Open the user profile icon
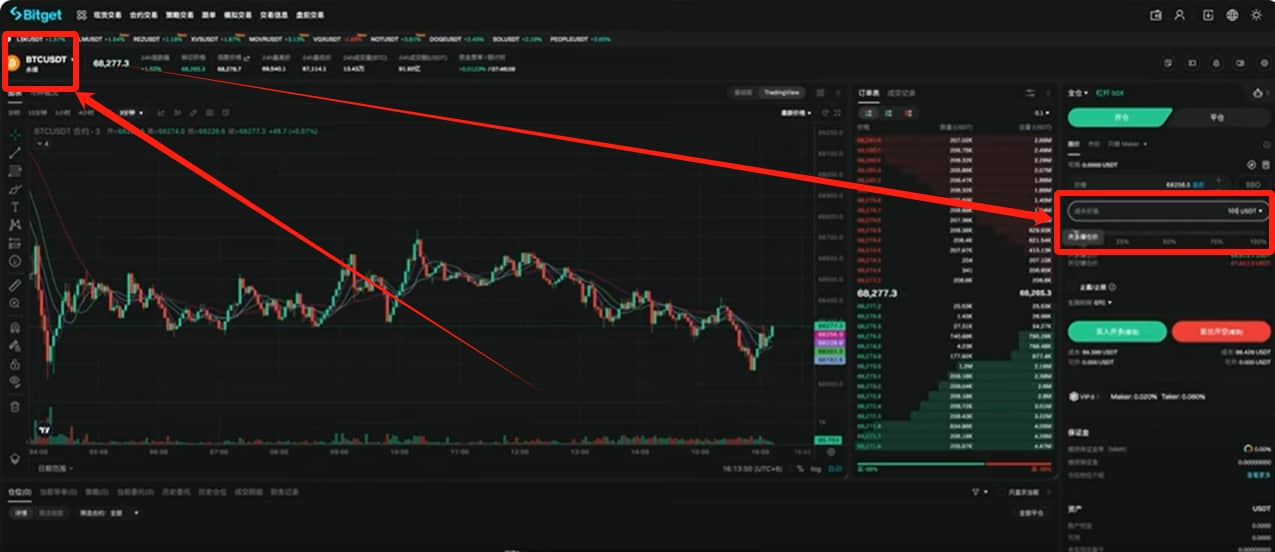Image resolution: width=1275 pixels, height=552 pixels. (1180, 15)
